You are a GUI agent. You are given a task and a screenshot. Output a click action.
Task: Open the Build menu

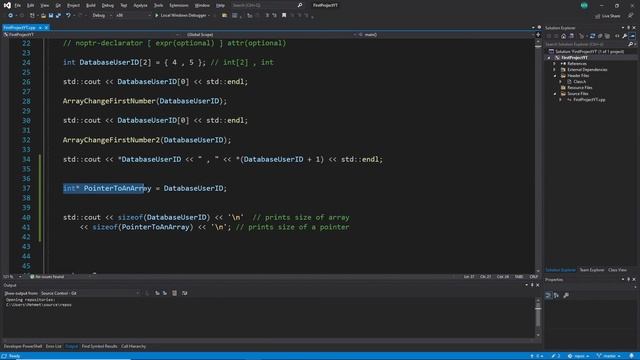[x=91, y=5]
